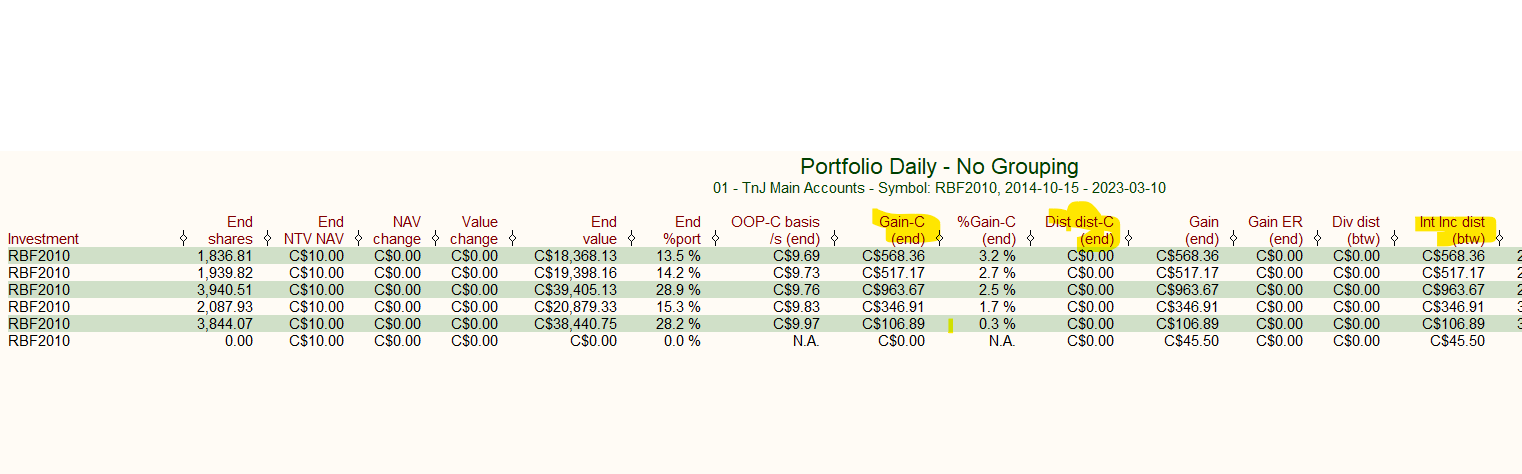Click the sort diamond after Dist dist-C
Image resolution: width=1522 pixels, height=474 pixels.
(x=1128, y=239)
